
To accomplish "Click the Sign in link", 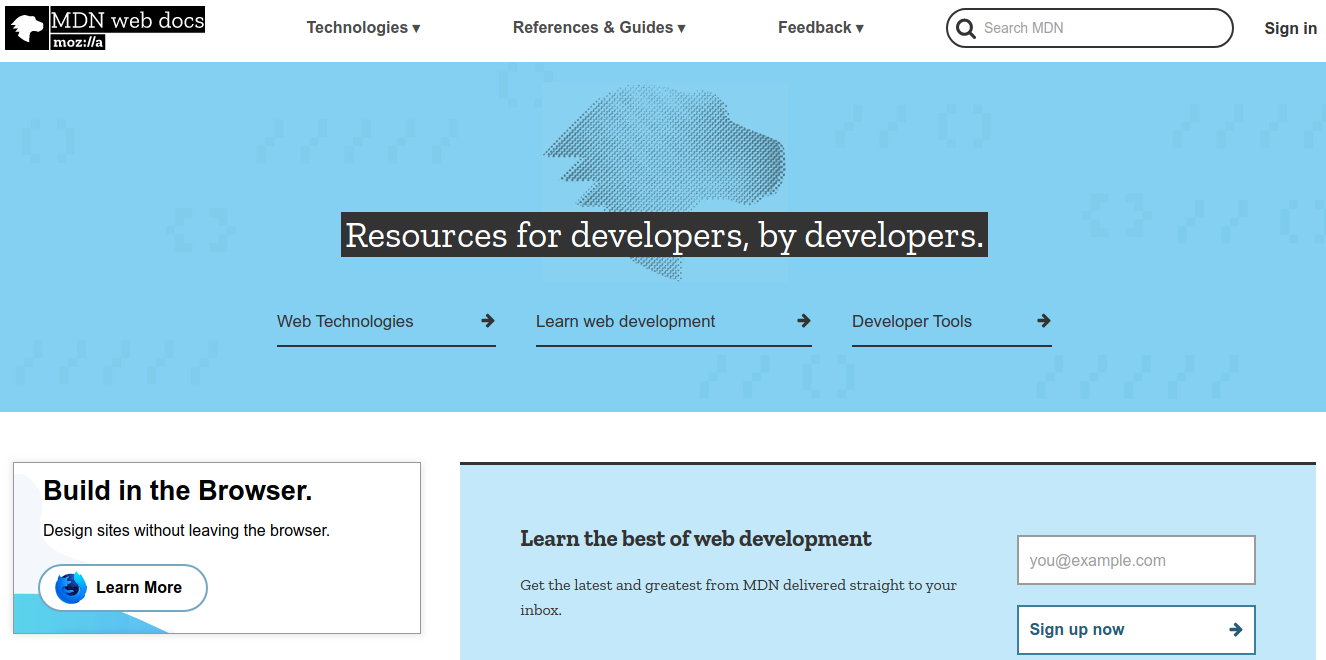I will tap(1290, 28).
